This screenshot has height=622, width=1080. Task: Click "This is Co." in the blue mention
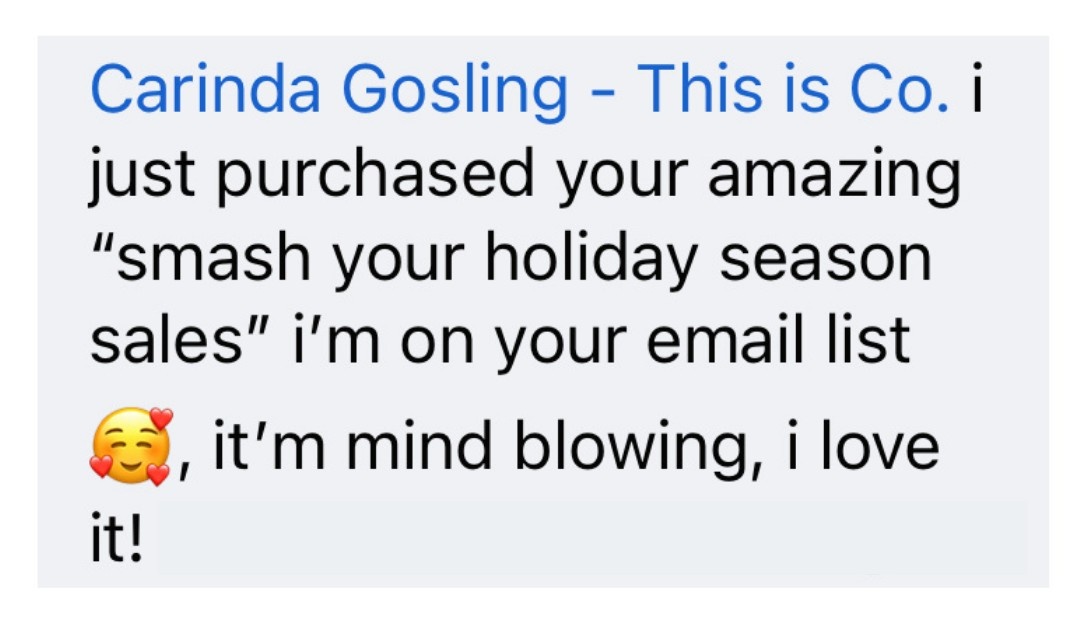(x=793, y=88)
